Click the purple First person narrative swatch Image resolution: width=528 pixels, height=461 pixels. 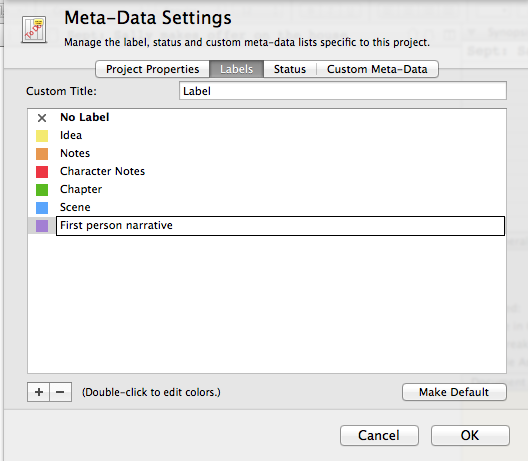point(42,226)
